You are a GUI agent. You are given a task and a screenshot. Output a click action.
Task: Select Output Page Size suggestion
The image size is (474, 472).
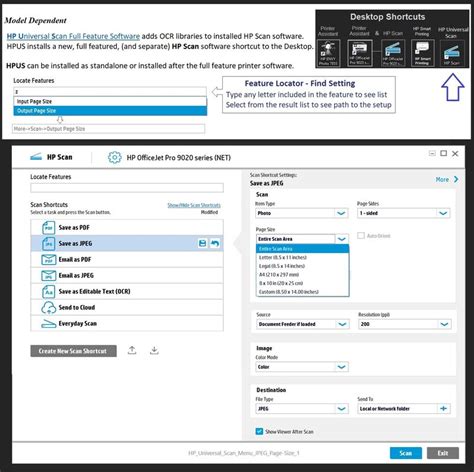(110, 111)
